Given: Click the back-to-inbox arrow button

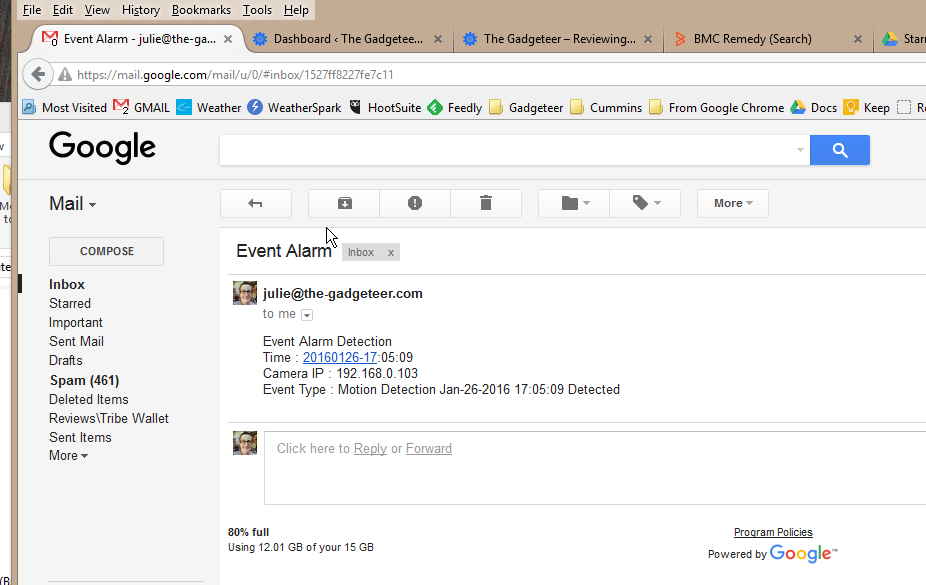Looking at the screenshot, I should point(255,203).
